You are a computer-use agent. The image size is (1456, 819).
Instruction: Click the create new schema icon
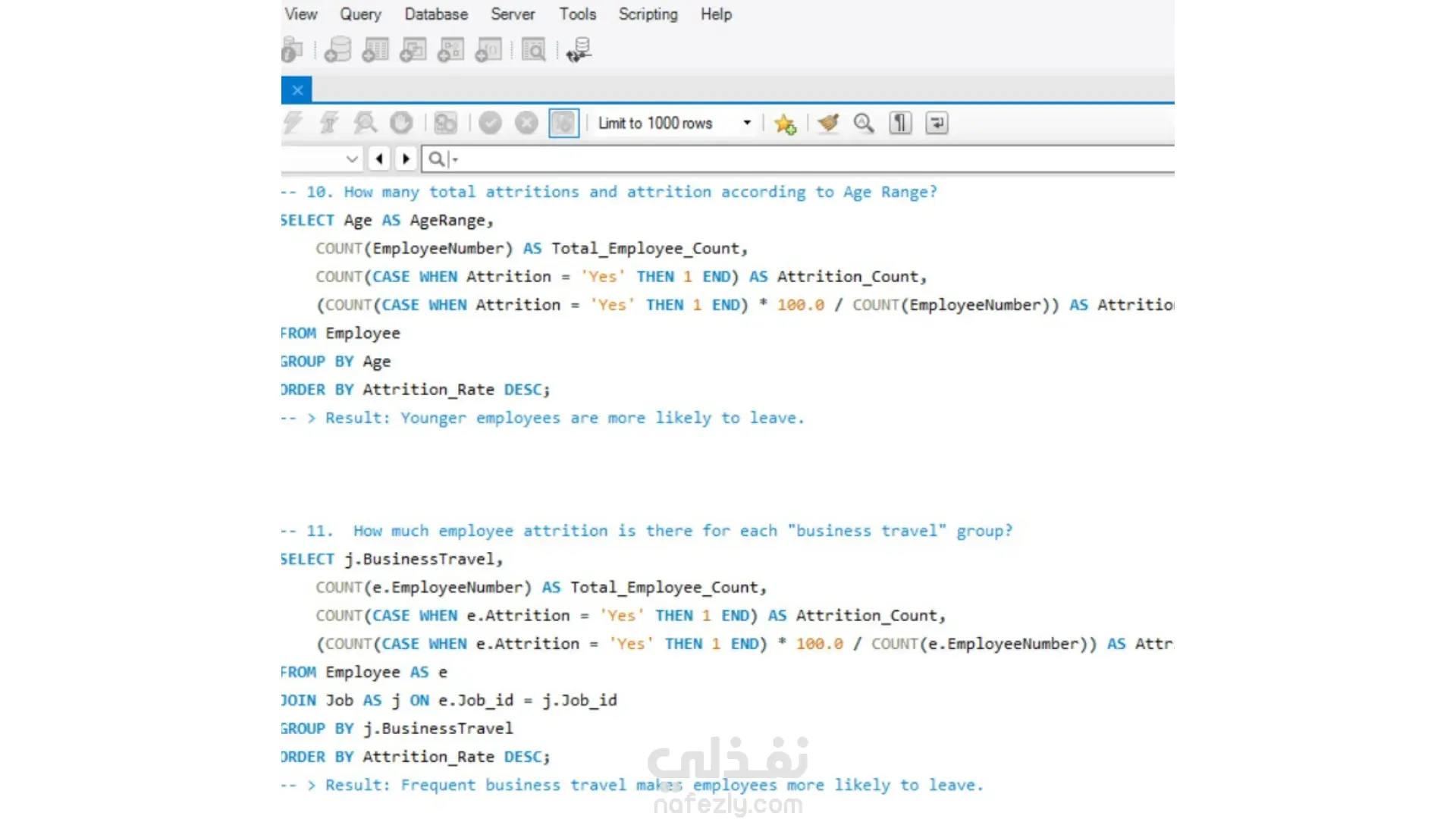tap(337, 50)
